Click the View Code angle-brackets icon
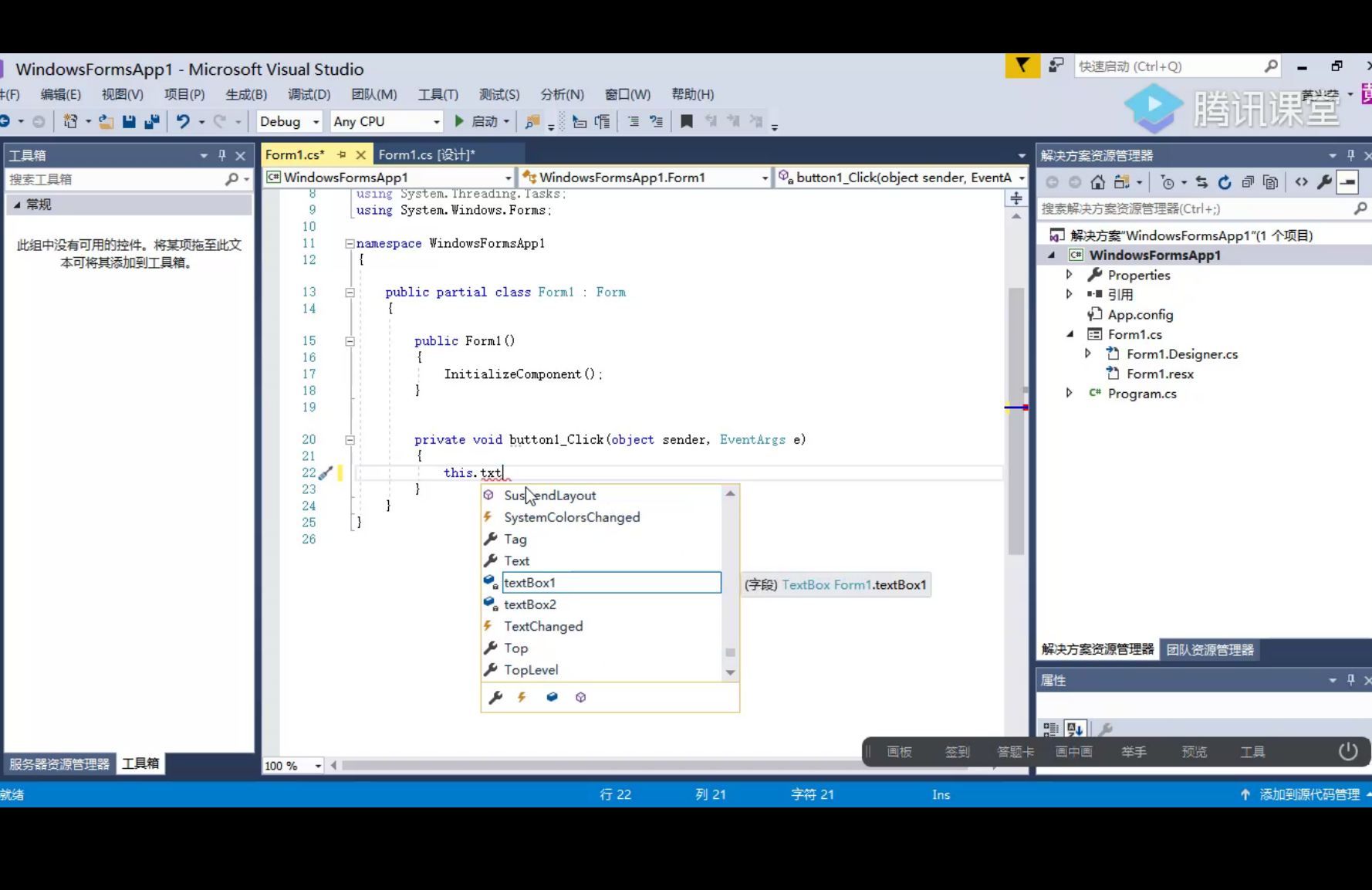The width and height of the screenshot is (1372, 890). point(1301,183)
